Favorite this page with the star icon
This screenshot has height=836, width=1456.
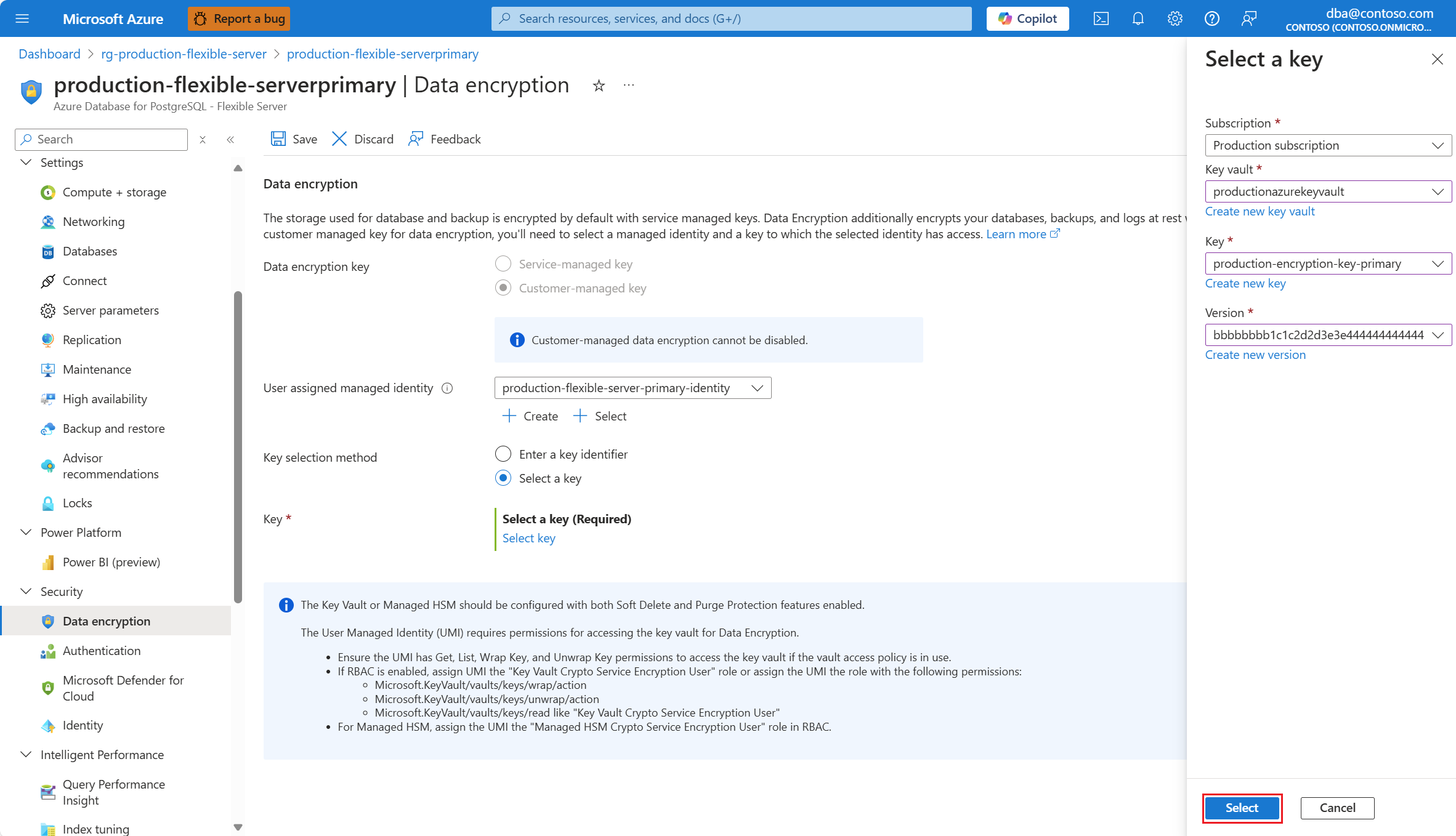[599, 86]
